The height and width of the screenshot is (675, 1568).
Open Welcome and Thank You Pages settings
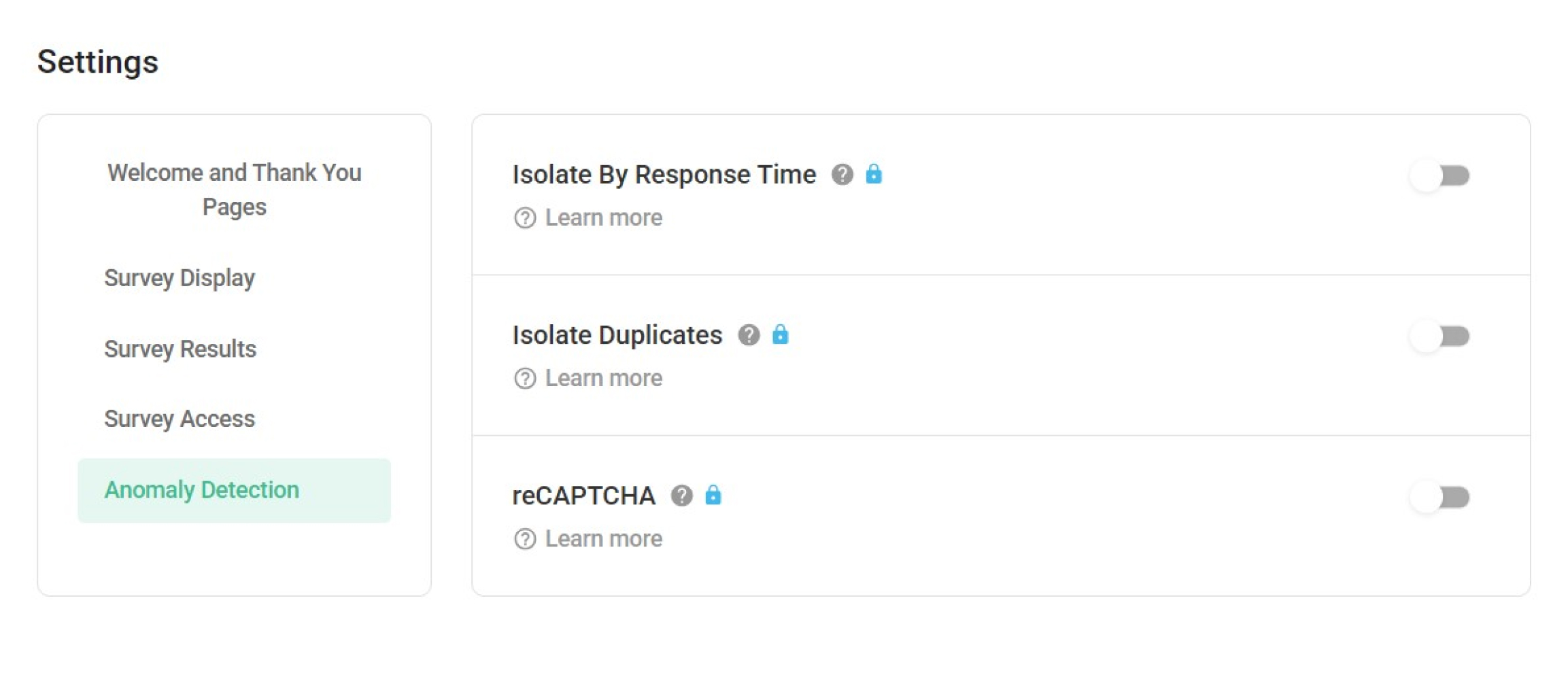(235, 189)
